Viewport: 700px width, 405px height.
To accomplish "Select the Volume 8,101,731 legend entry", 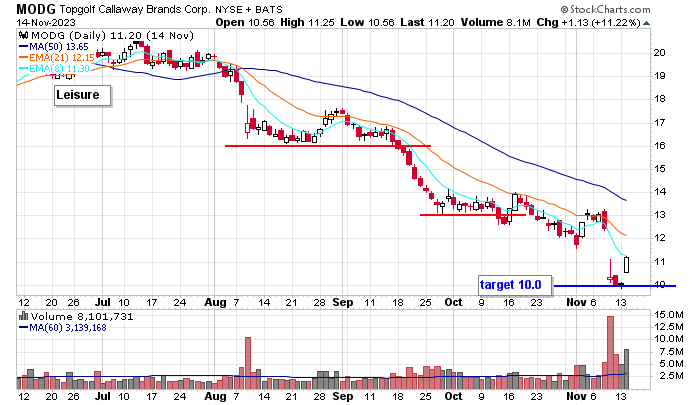I will pyautogui.click(x=82, y=317).
